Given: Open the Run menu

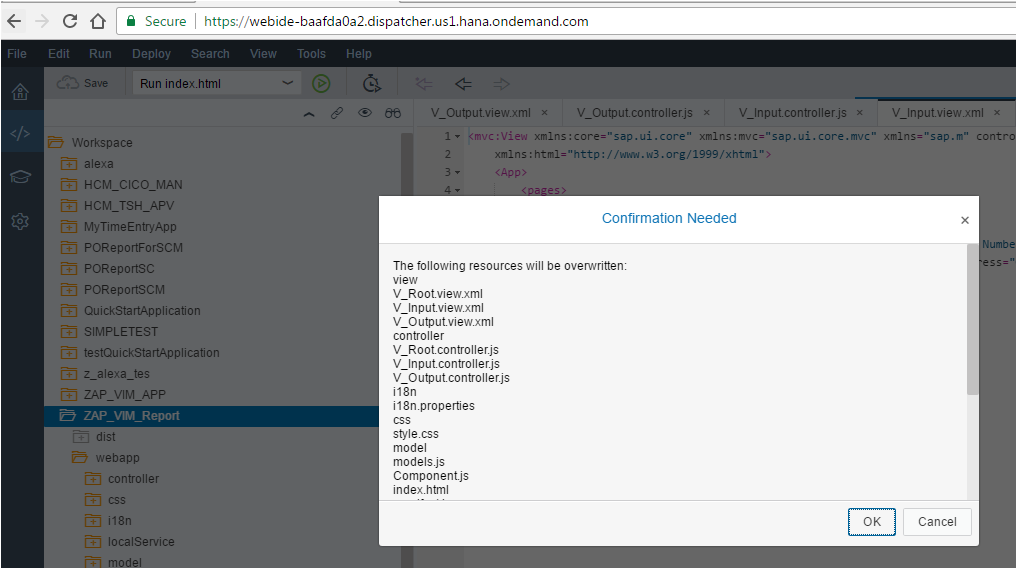Looking at the screenshot, I should point(101,54).
